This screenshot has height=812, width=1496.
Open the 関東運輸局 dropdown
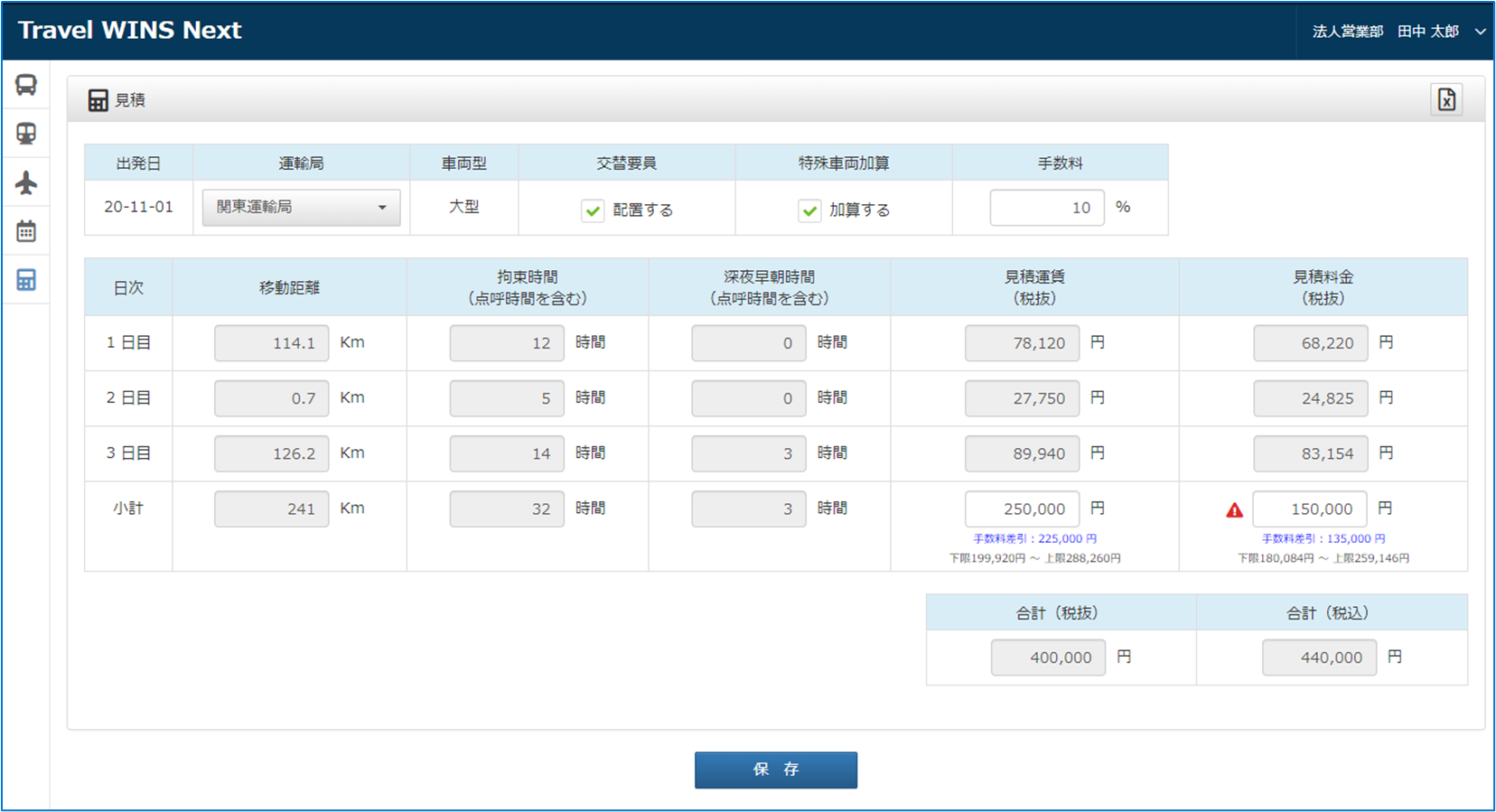(301, 208)
